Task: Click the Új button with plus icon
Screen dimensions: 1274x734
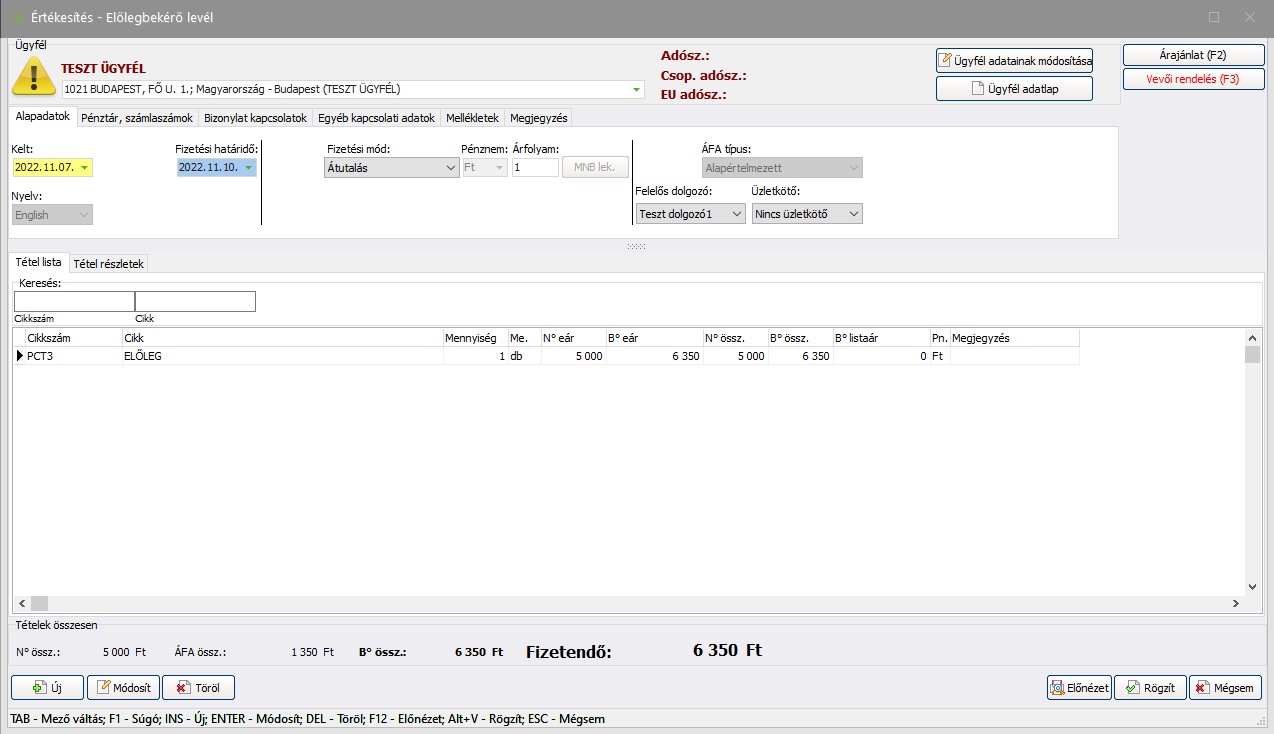Action: (x=47, y=688)
